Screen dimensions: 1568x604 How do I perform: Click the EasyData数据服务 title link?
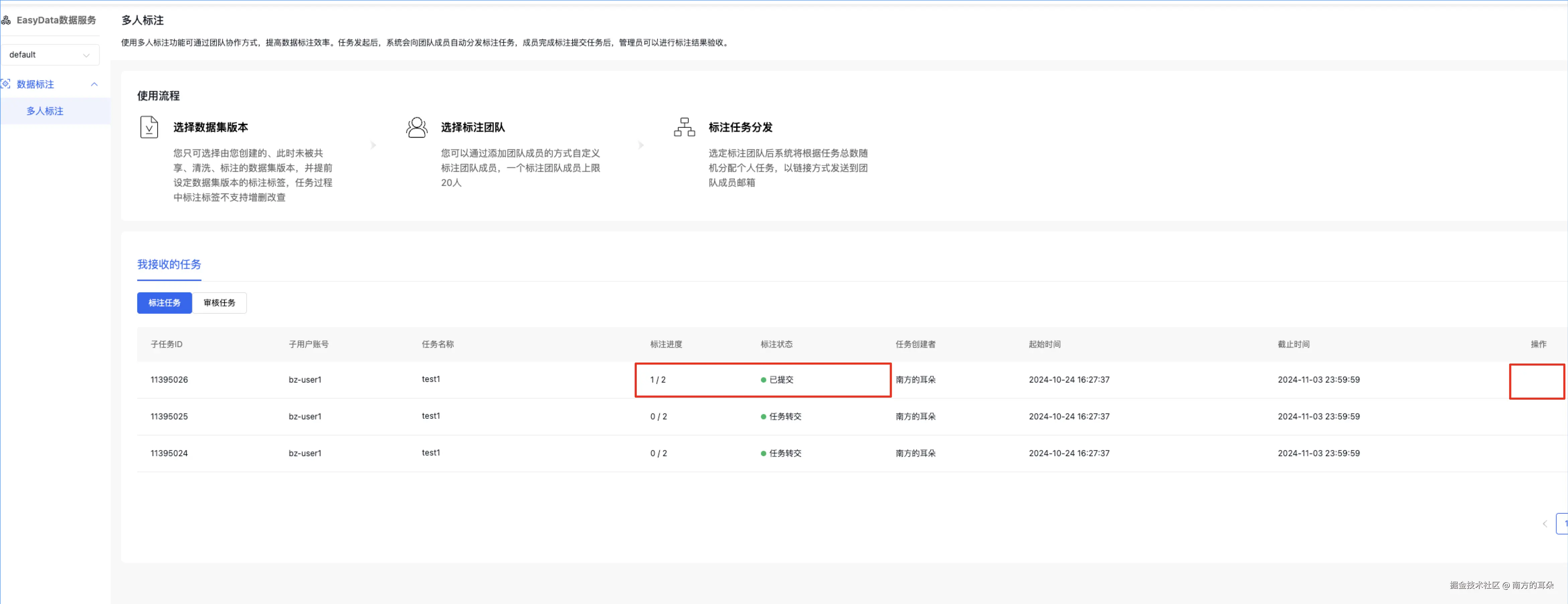(56, 20)
